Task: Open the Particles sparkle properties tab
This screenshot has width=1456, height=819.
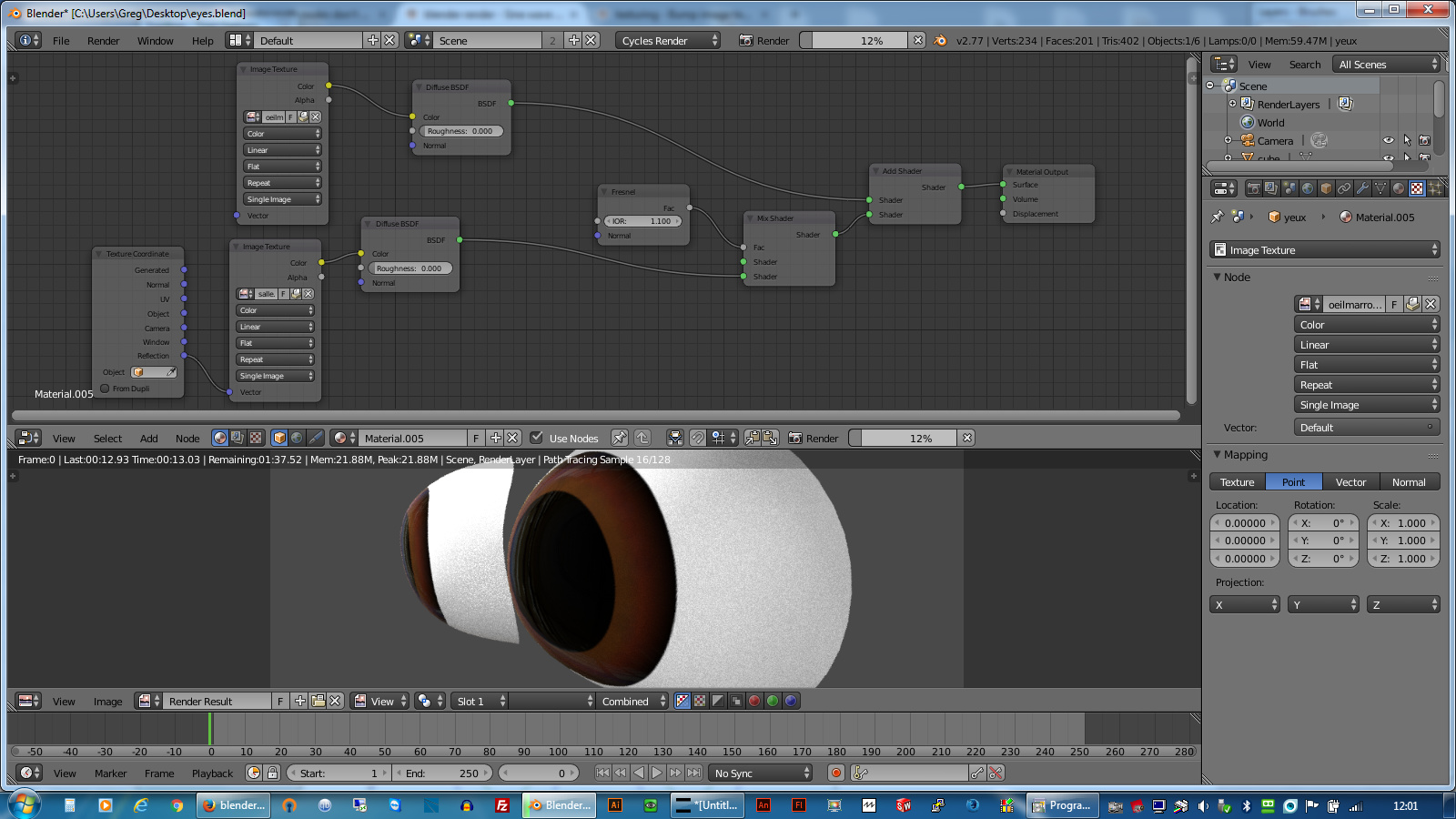Action: pos(1435,188)
